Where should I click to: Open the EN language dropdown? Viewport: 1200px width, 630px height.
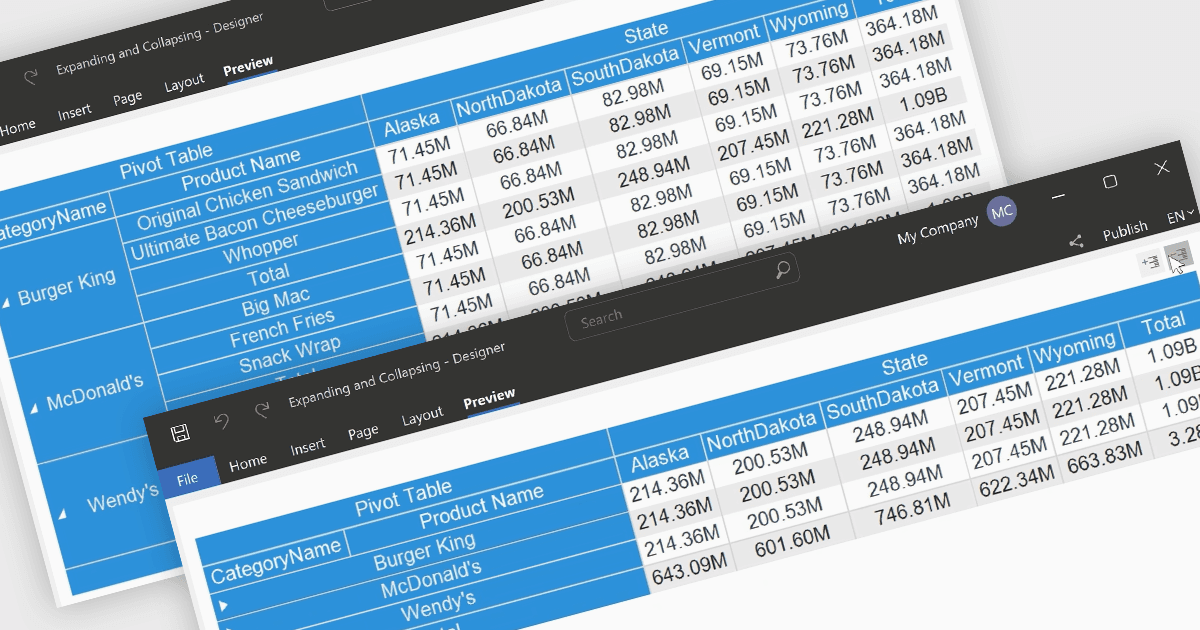point(1182,216)
